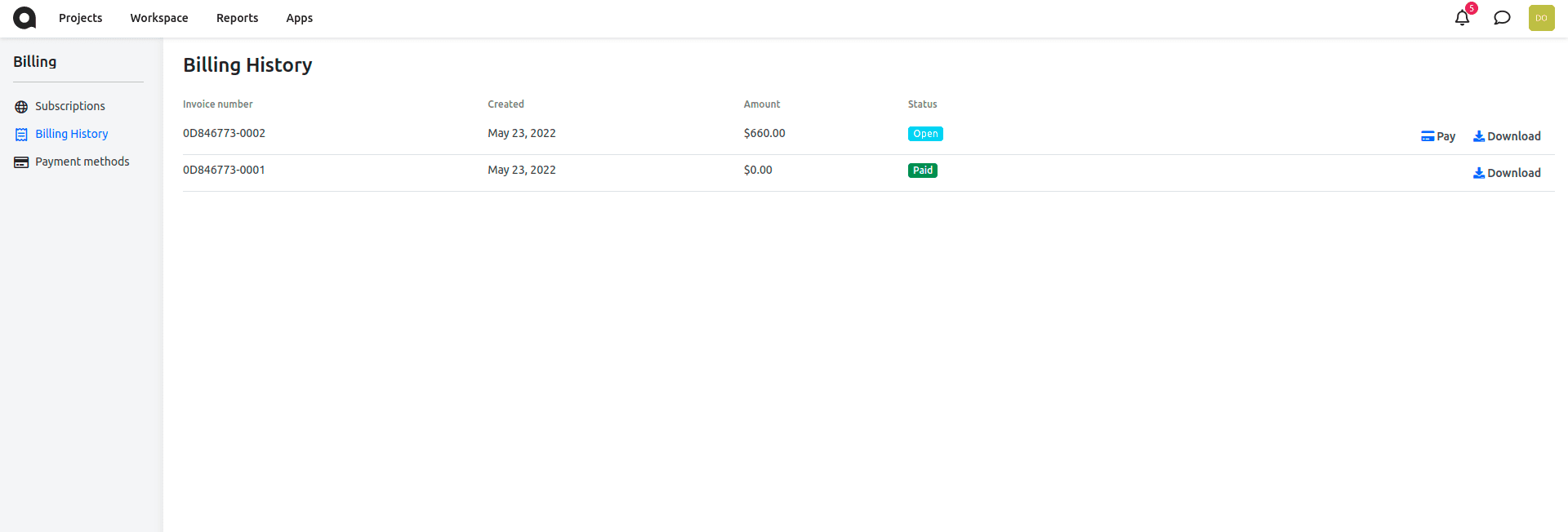This screenshot has height=532, width=1568.
Task: Open the Apps menu
Action: pos(300,18)
